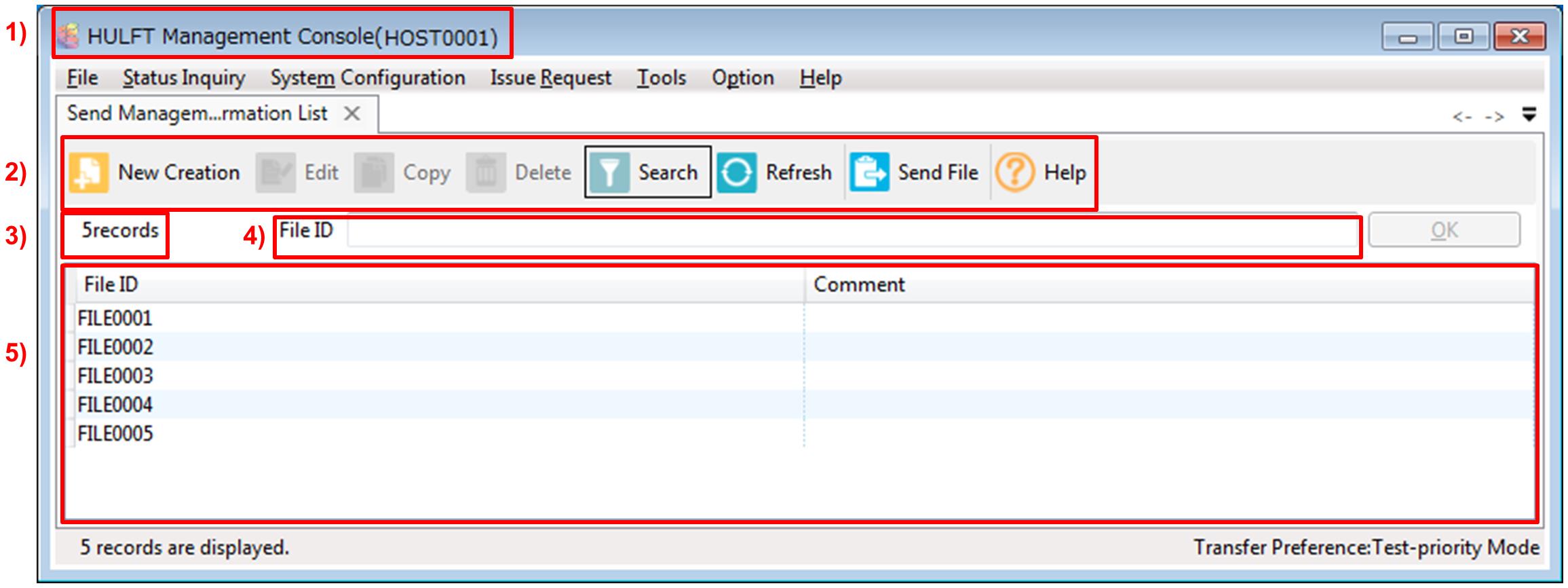This screenshot has height=588, width=1568.
Task: Click the Search funnel icon
Action: pos(609,172)
